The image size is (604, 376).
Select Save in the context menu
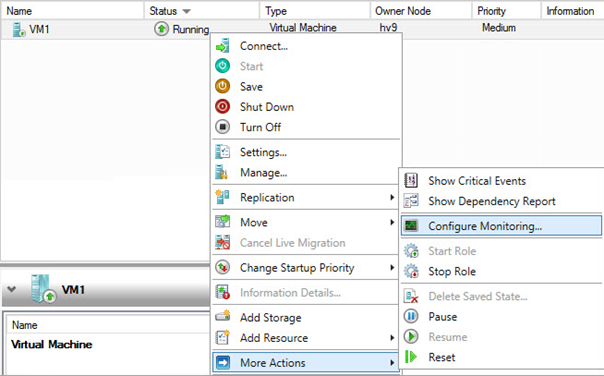click(x=251, y=87)
